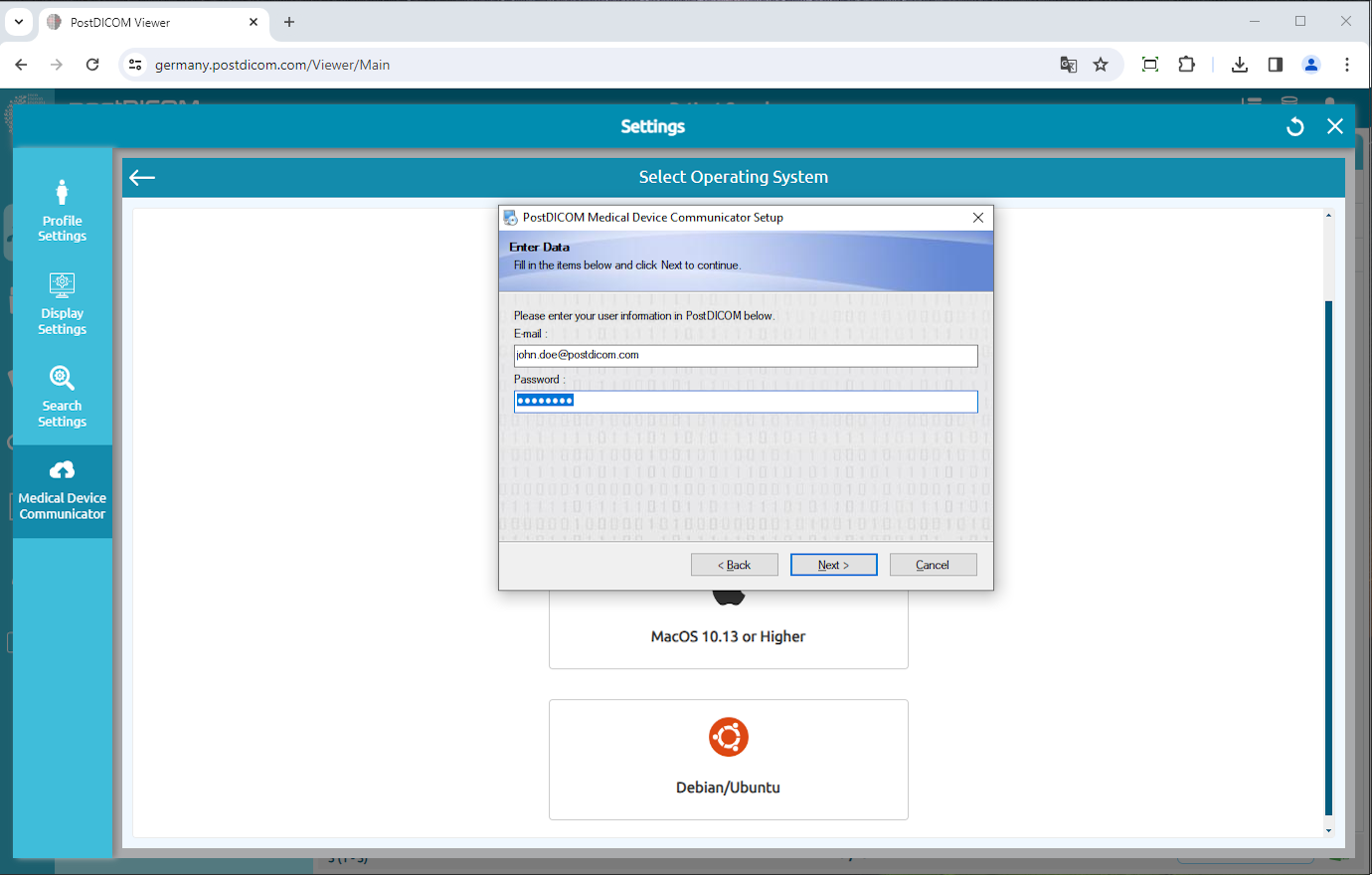The width and height of the screenshot is (1372, 875).
Task: Click Next to continue setup
Action: pyautogui.click(x=833, y=565)
